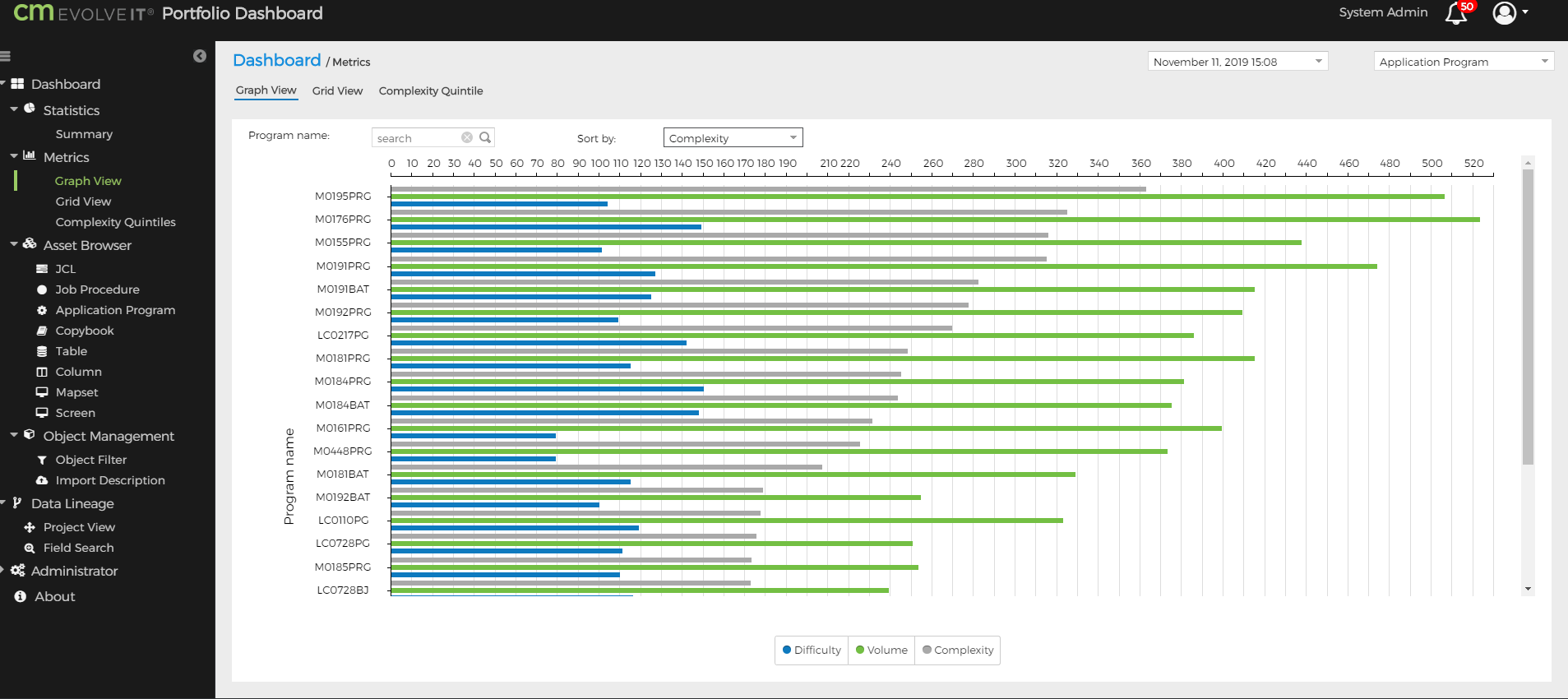
Task: Click the Dashboard breadcrumb link
Action: [276, 60]
